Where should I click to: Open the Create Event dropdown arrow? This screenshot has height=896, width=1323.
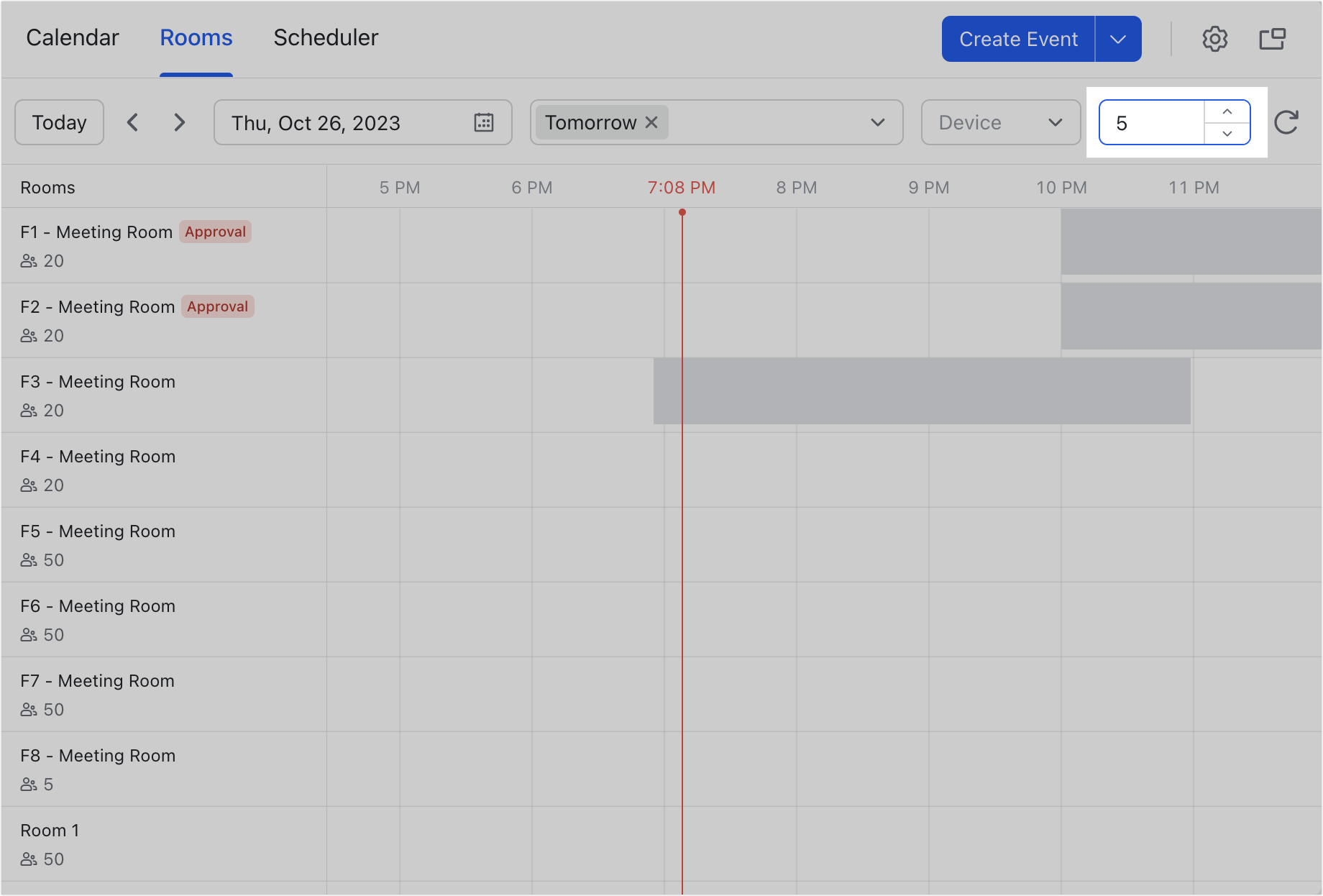pyautogui.click(x=1118, y=39)
